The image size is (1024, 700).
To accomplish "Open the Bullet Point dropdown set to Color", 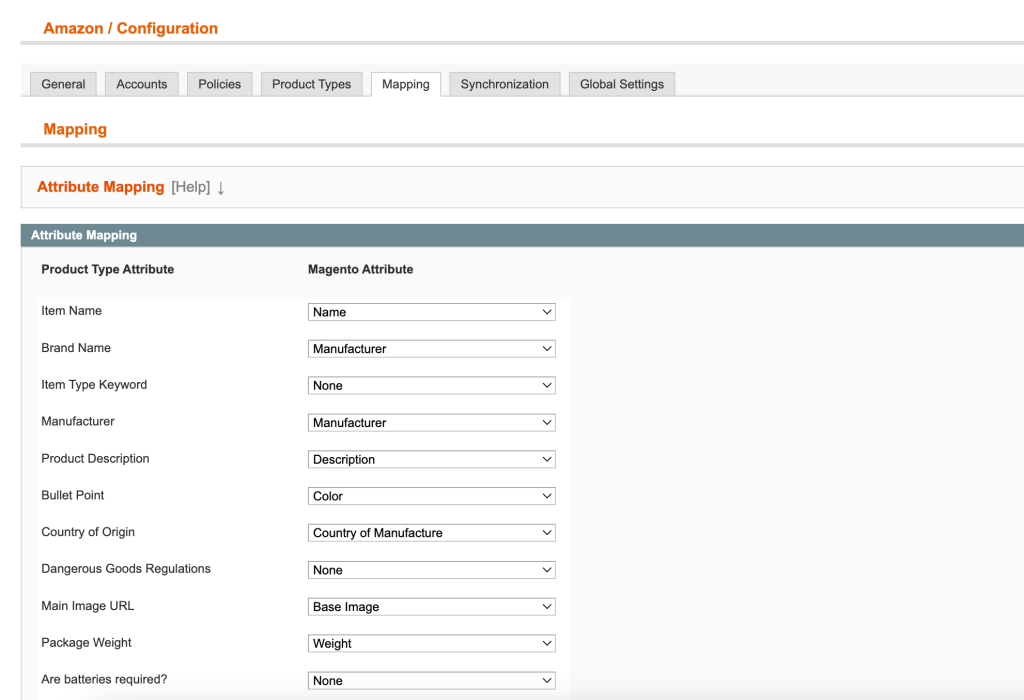I will [x=431, y=496].
